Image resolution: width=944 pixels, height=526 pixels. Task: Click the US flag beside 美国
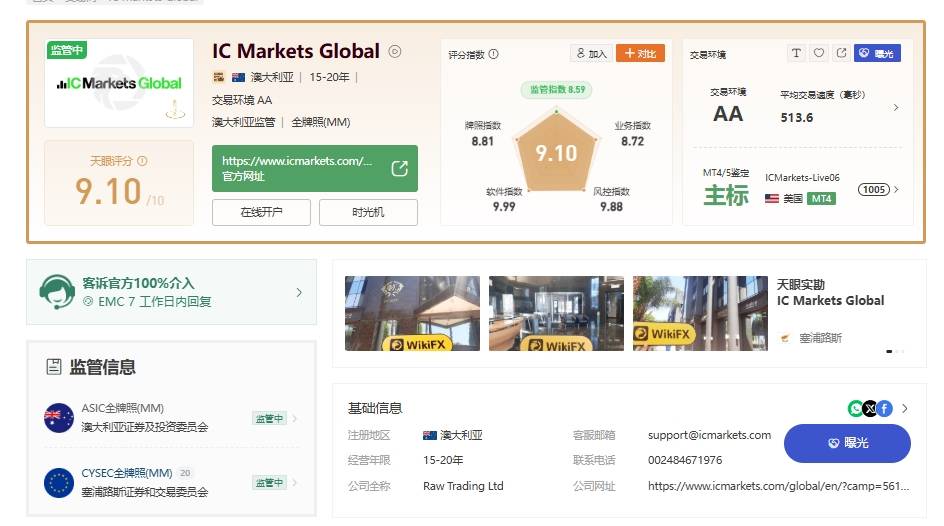[x=772, y=199]
